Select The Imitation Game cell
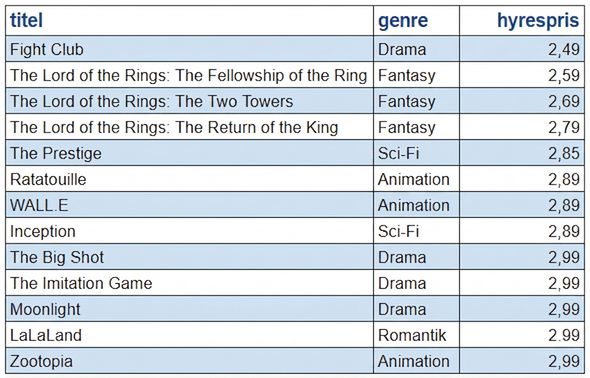Screen dimensions: 590x378 click(x=189, y=283)
